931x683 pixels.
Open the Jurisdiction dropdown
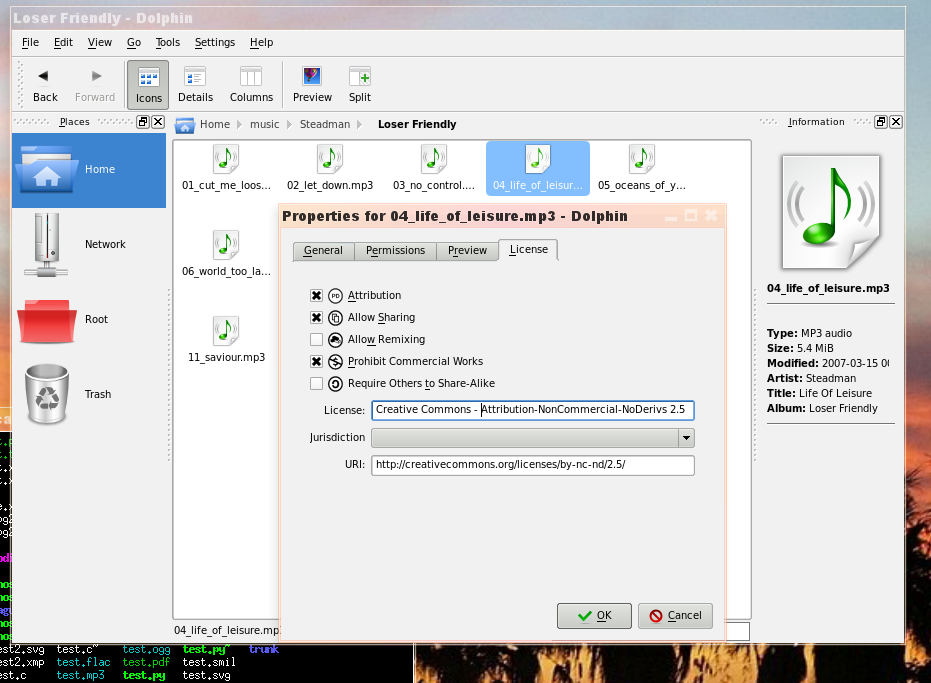[533, 438]
